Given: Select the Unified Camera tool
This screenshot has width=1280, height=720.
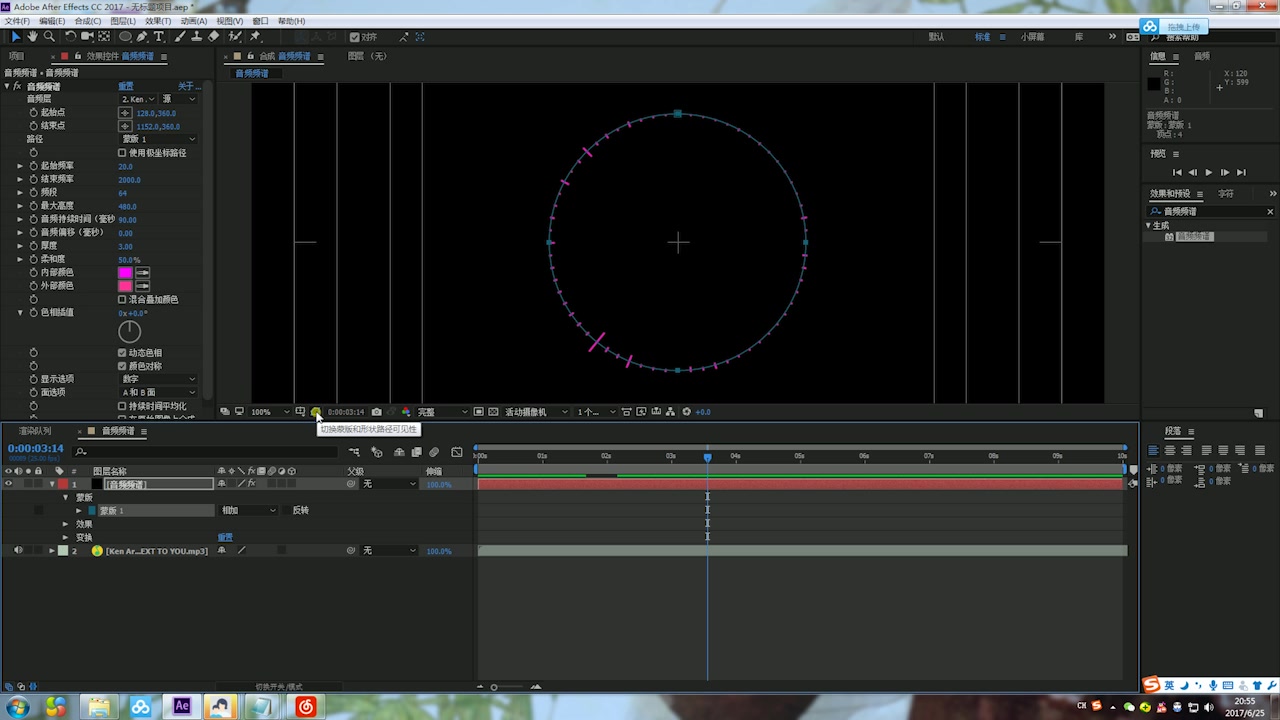Looking at the screenshot, I should tap(87, 36).
